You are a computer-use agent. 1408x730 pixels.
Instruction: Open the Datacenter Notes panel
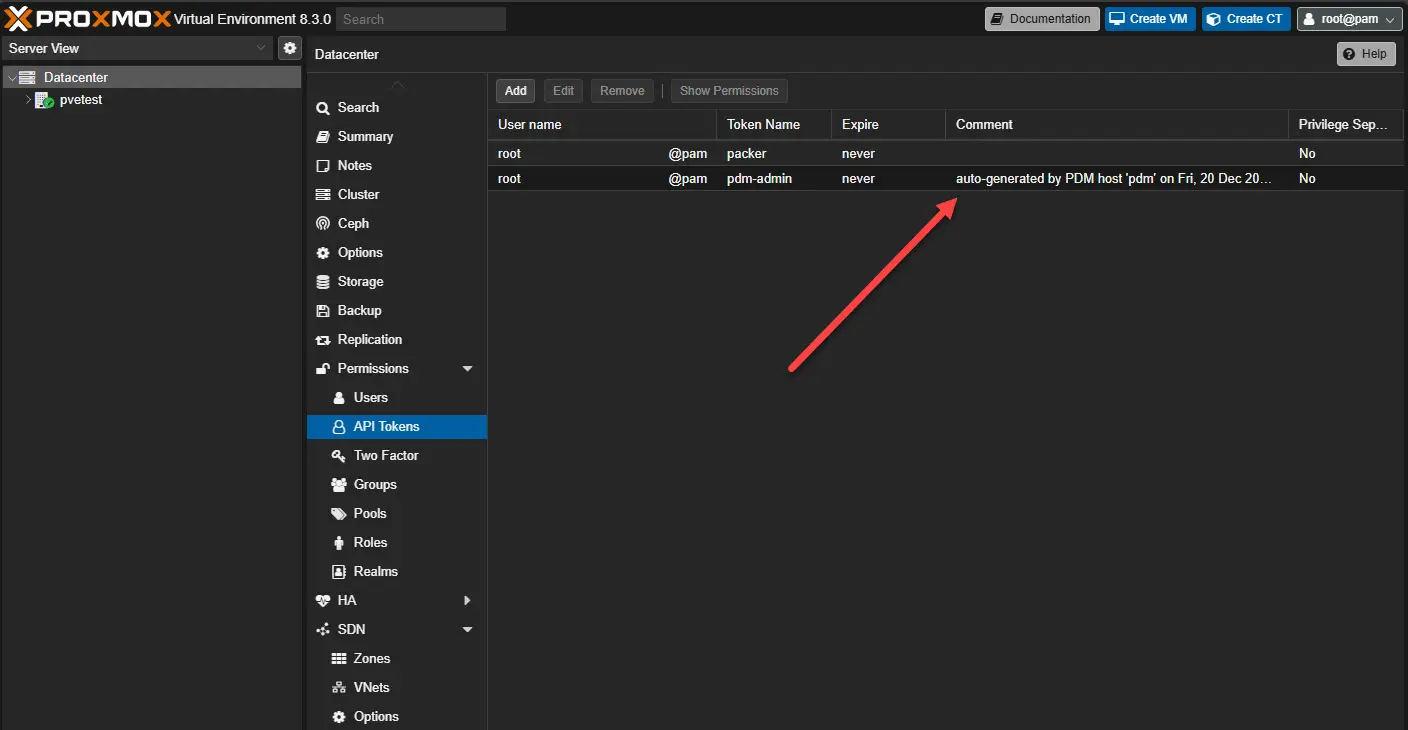tap(353, 165)
